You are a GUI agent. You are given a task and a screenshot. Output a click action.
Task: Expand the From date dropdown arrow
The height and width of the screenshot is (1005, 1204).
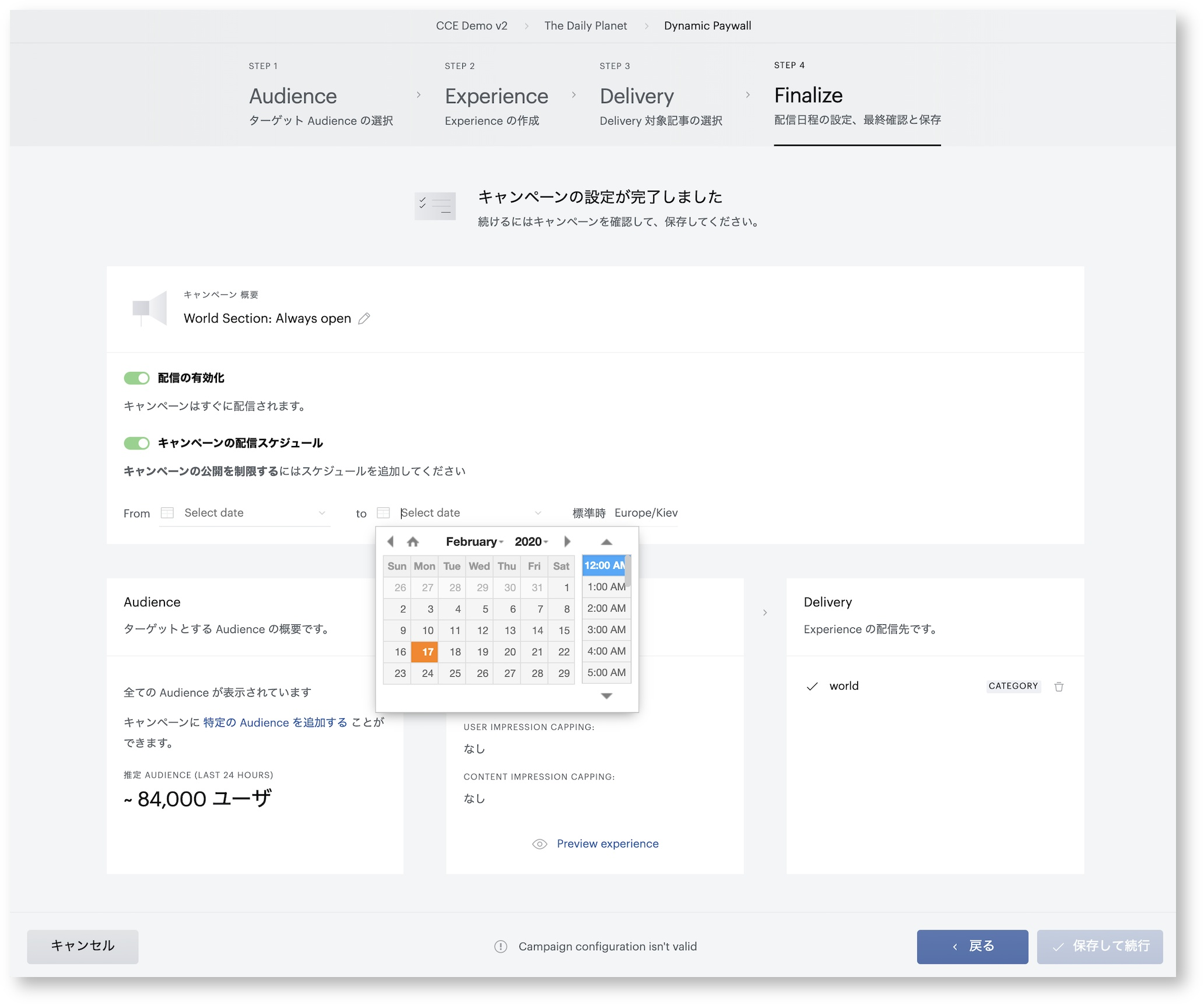(322, 513)
